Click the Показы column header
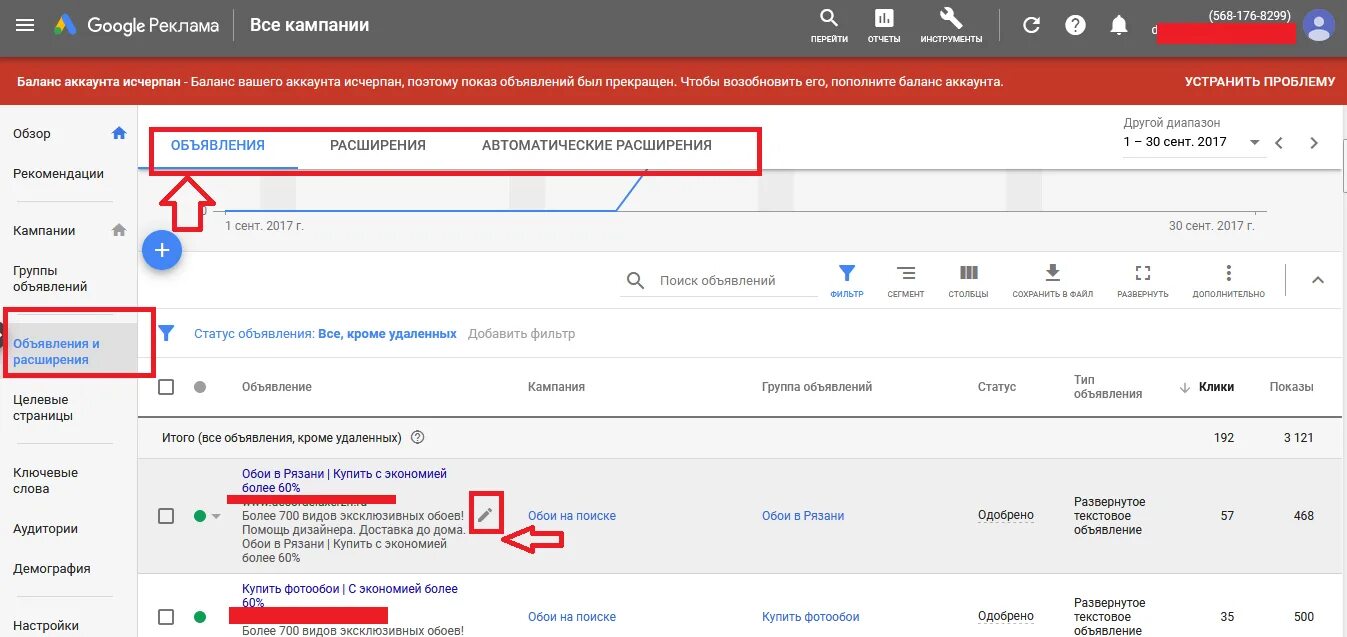This screenshot has height=637, width=1347. [x=1291, y=387]
